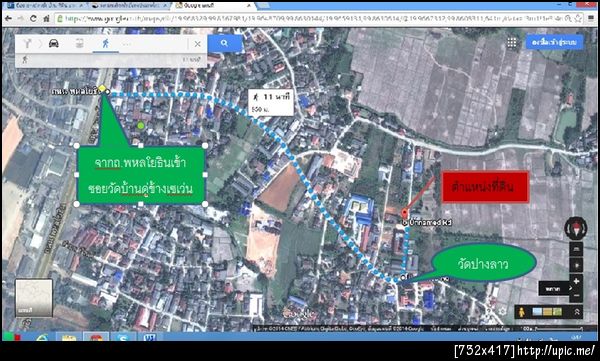Screen dimensions: 600x361
Task: Bookmark the page with star icon
Action: pyautogui.click(x=579, y=18)
